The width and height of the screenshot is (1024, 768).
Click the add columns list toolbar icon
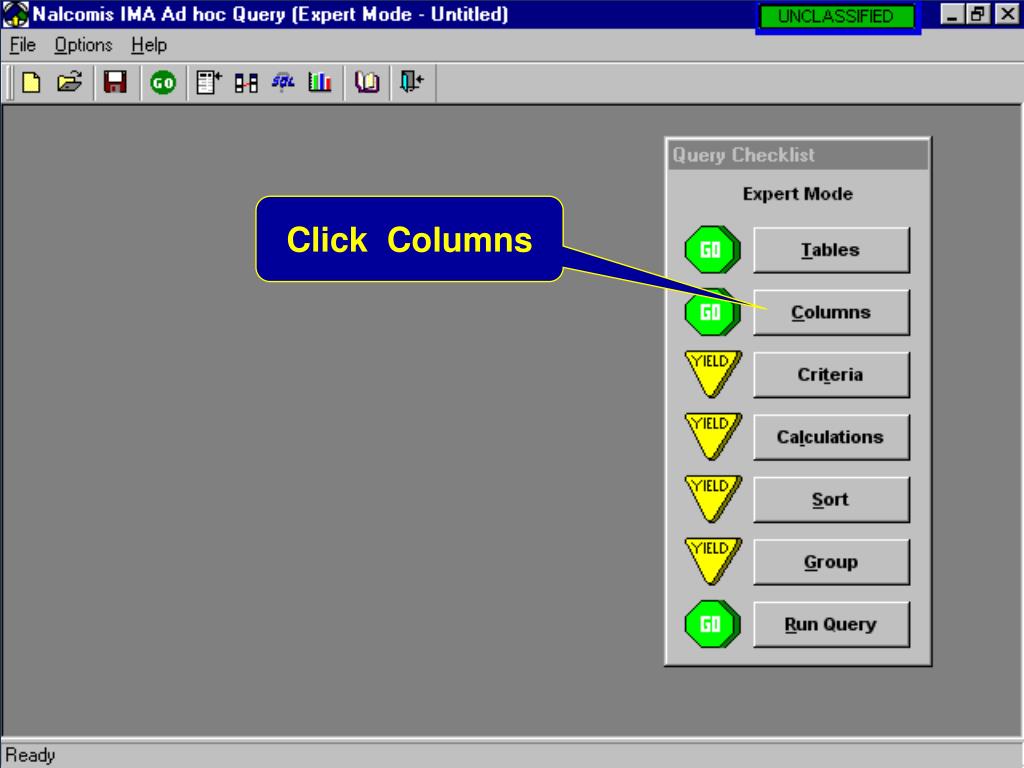coord(209,83)
